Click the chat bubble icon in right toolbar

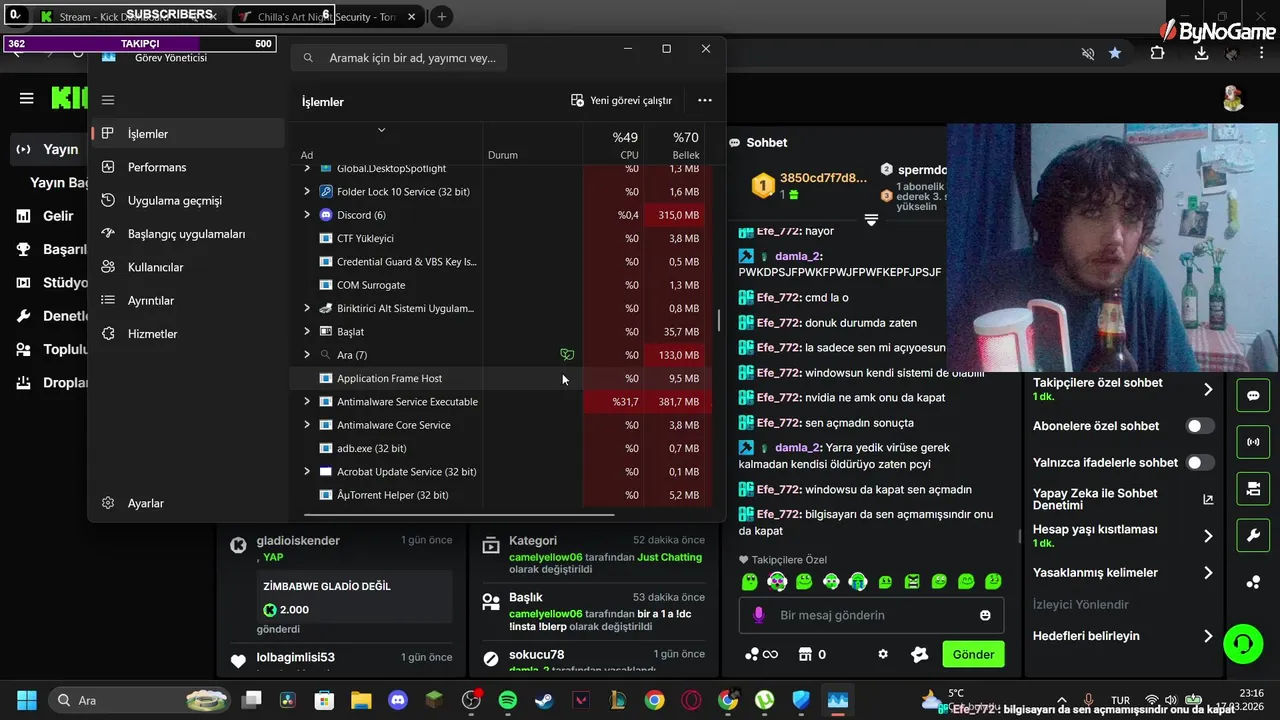point(1253,395)
